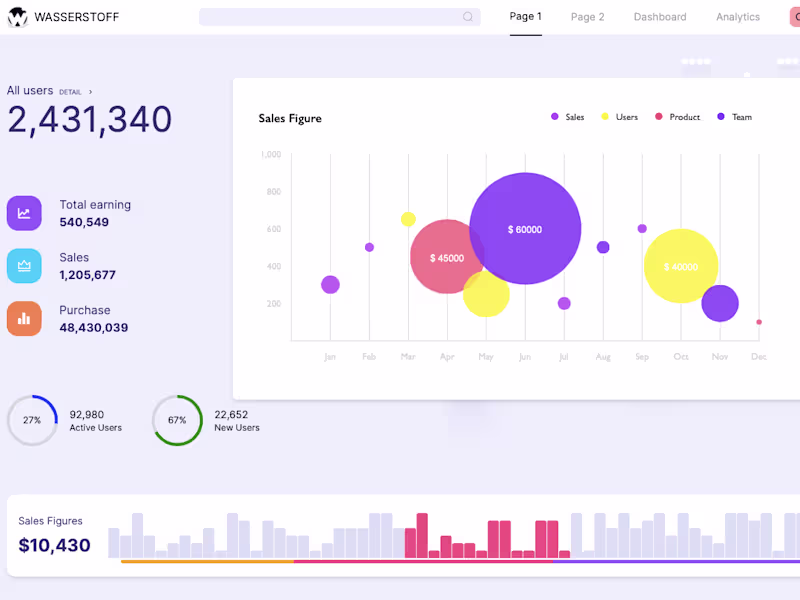The height and width of the screenshot is (600, 800).
Task: Go to the Dashboard page
Action: tap(660, 17)
